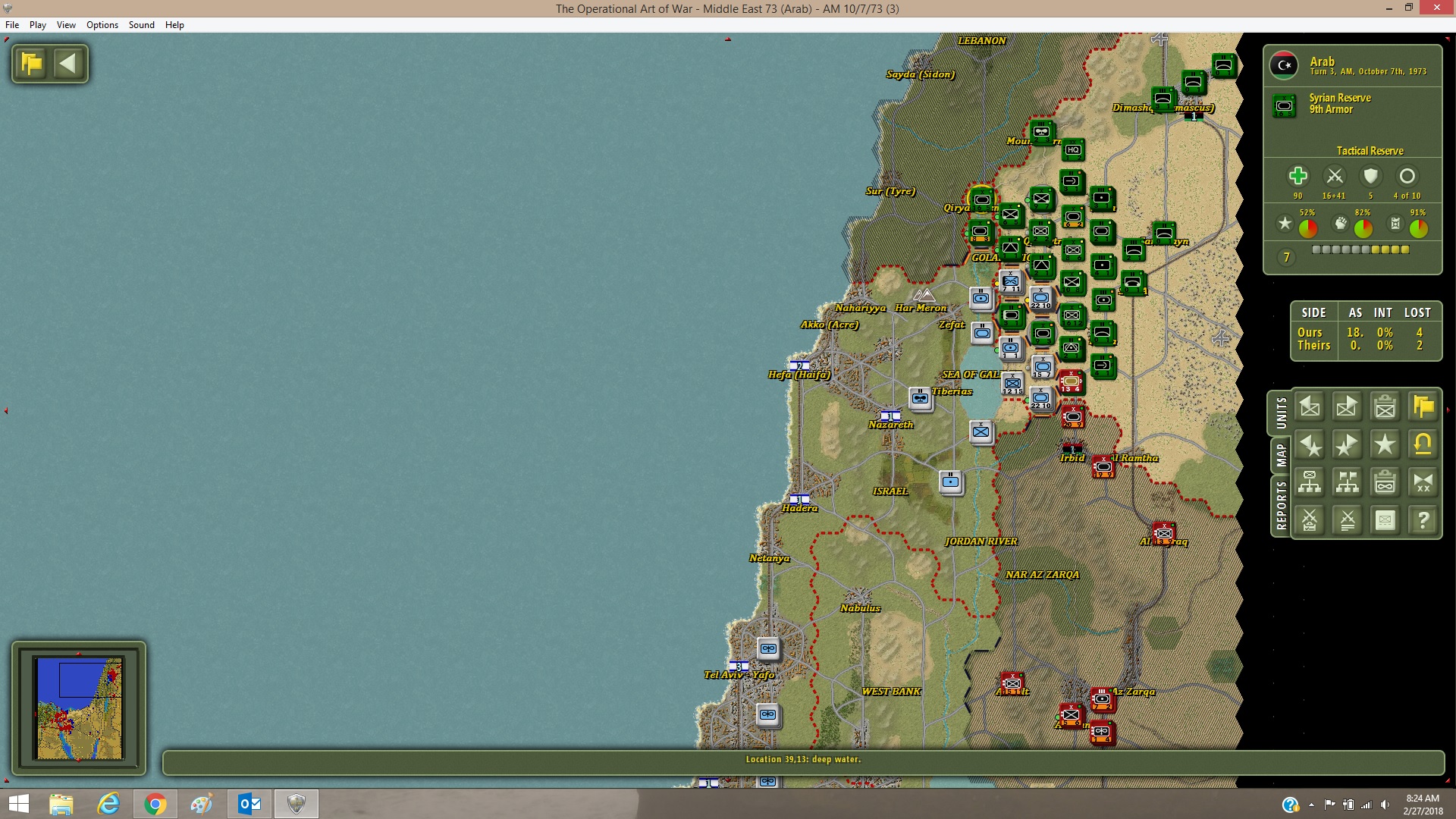Click the yellow undo arrow button

click(x=1423, y=445)
